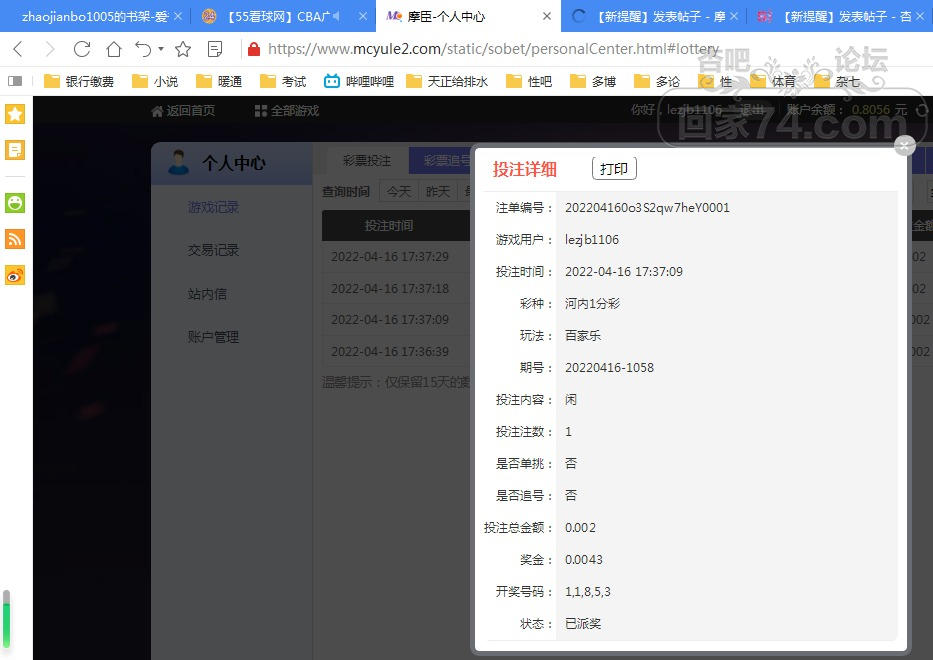933x660 pixels.
Task: Click the undo closed tab icon
Action: click(143, 49)
